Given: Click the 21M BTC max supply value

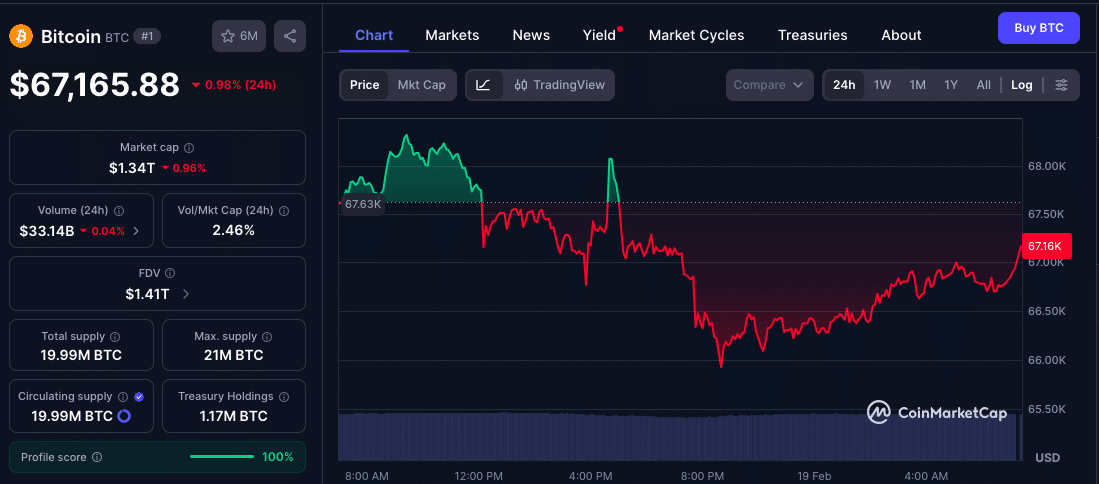Looking at the screenshot, I should point(233,355).
